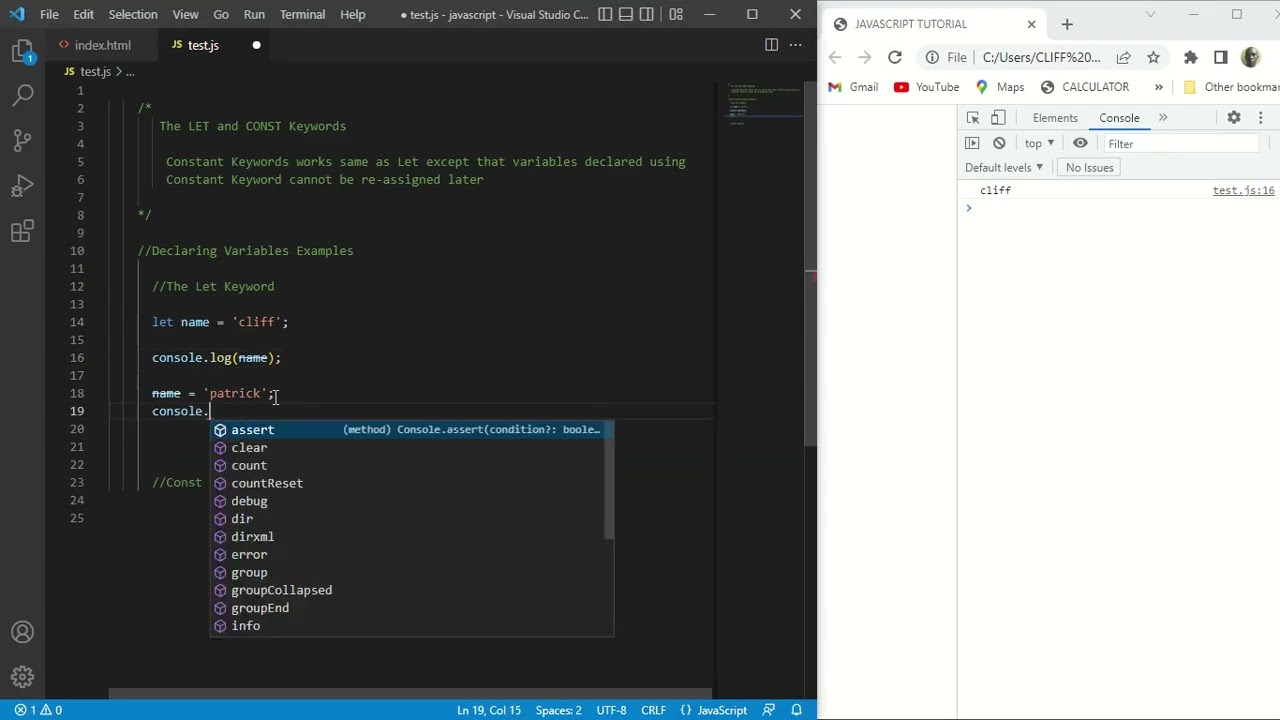
Task: Click the No Issues button
Action: [x=1089, y=168]
